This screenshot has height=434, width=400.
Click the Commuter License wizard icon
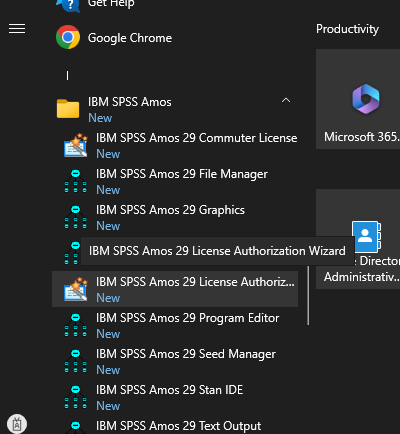[76, 145]
